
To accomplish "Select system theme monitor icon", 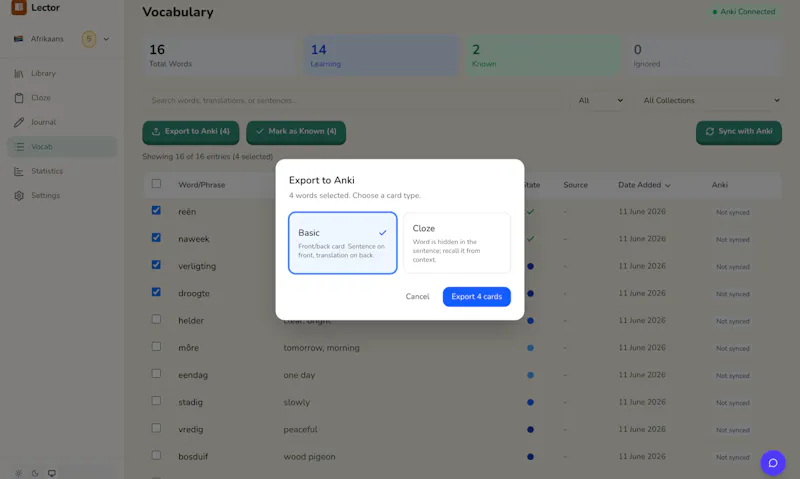I will point(52,473).
